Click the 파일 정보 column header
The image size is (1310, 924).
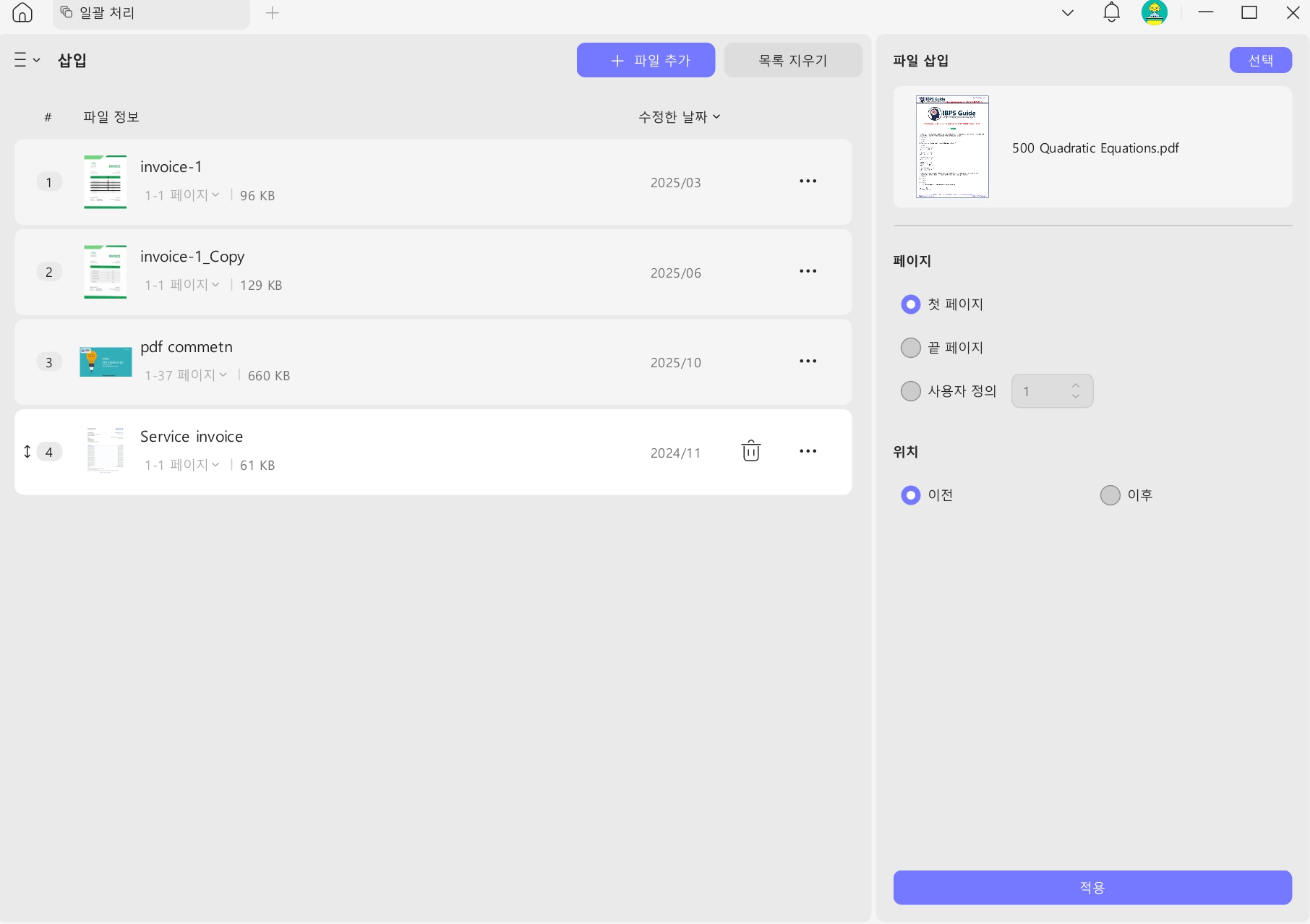coord(111,116)
